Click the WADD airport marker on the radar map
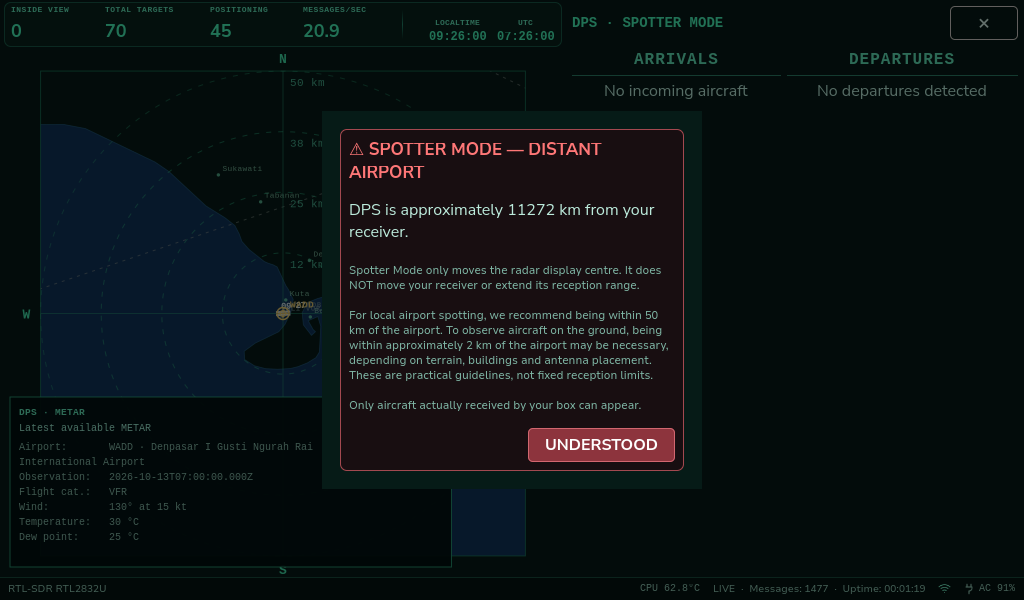 (283, 313)
